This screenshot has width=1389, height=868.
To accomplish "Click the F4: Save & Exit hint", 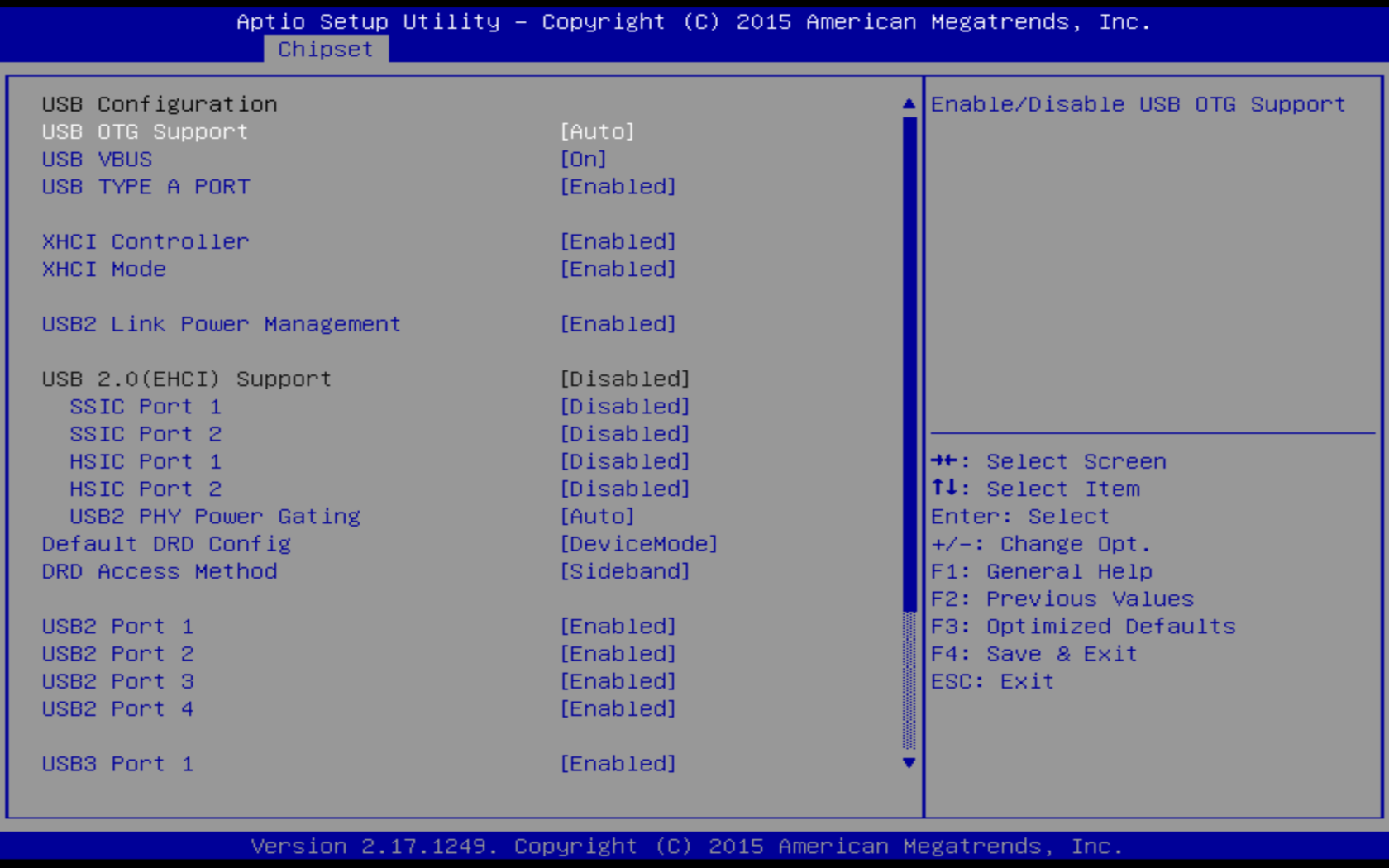I will click(1034, 654).
